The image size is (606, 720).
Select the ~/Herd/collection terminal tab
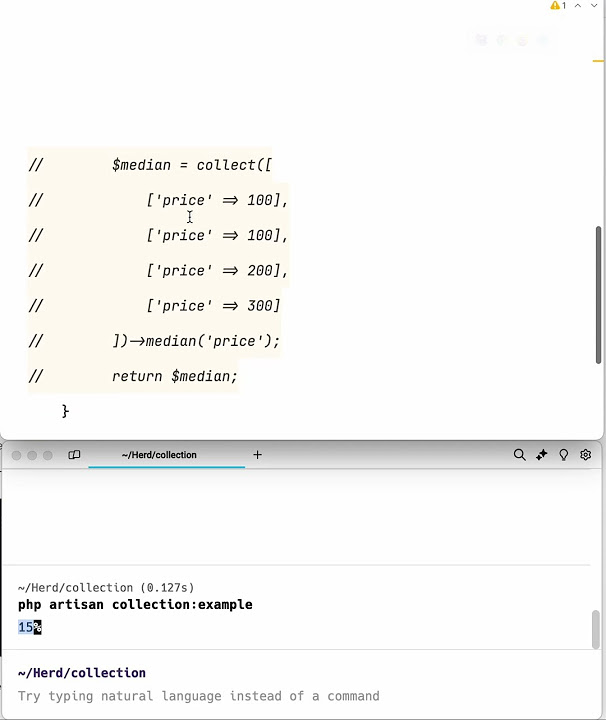pos(159,455)
